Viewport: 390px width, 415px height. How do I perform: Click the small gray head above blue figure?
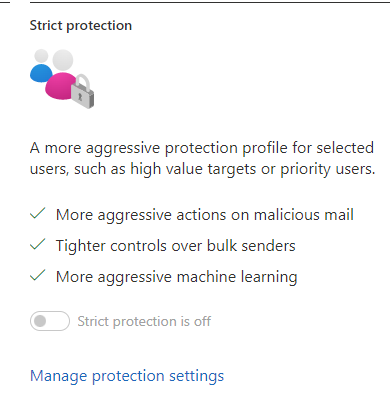click(41, 56)
